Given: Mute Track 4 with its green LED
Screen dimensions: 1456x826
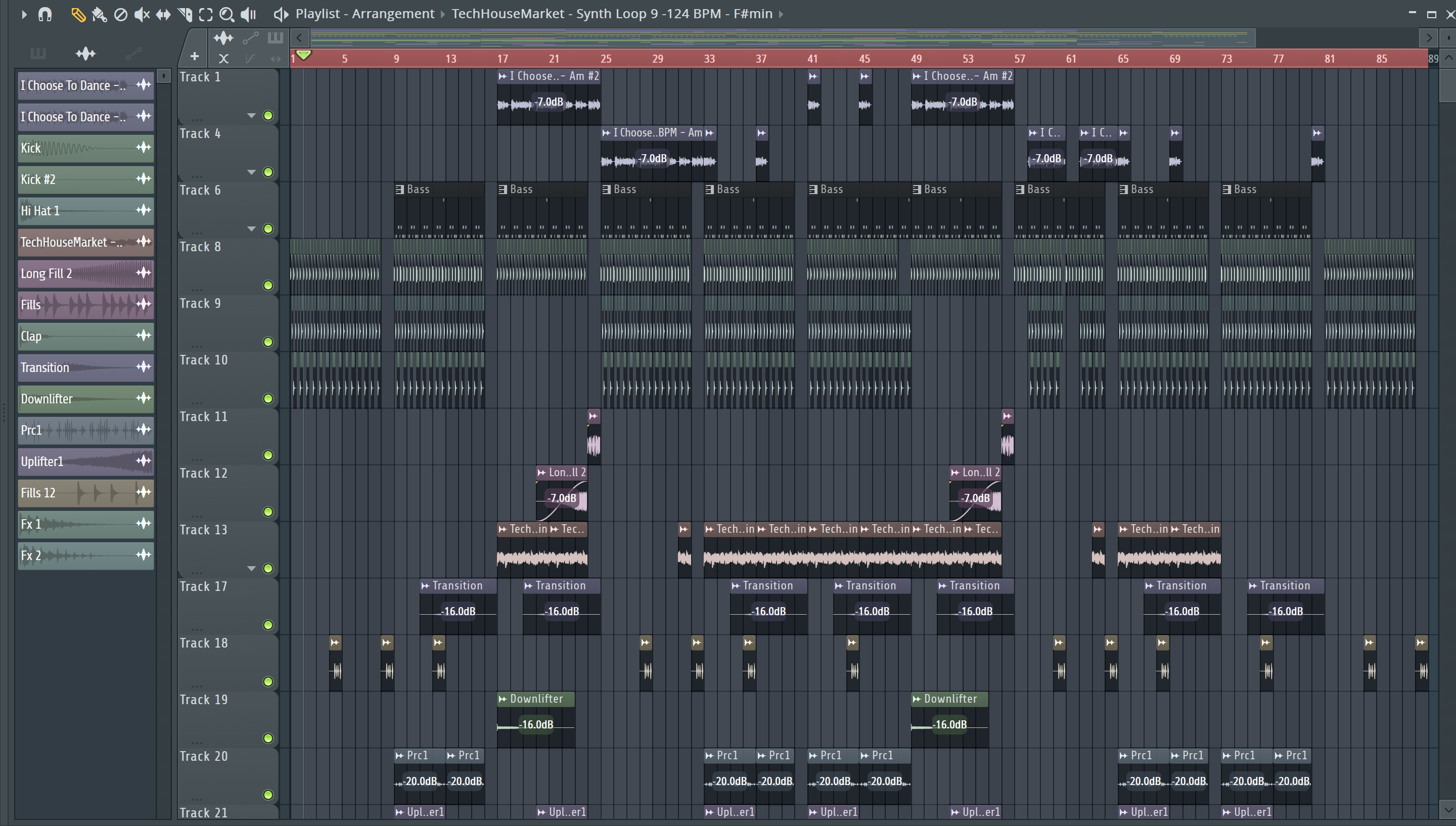Looking at the screenshot, I should coord(268,172).
